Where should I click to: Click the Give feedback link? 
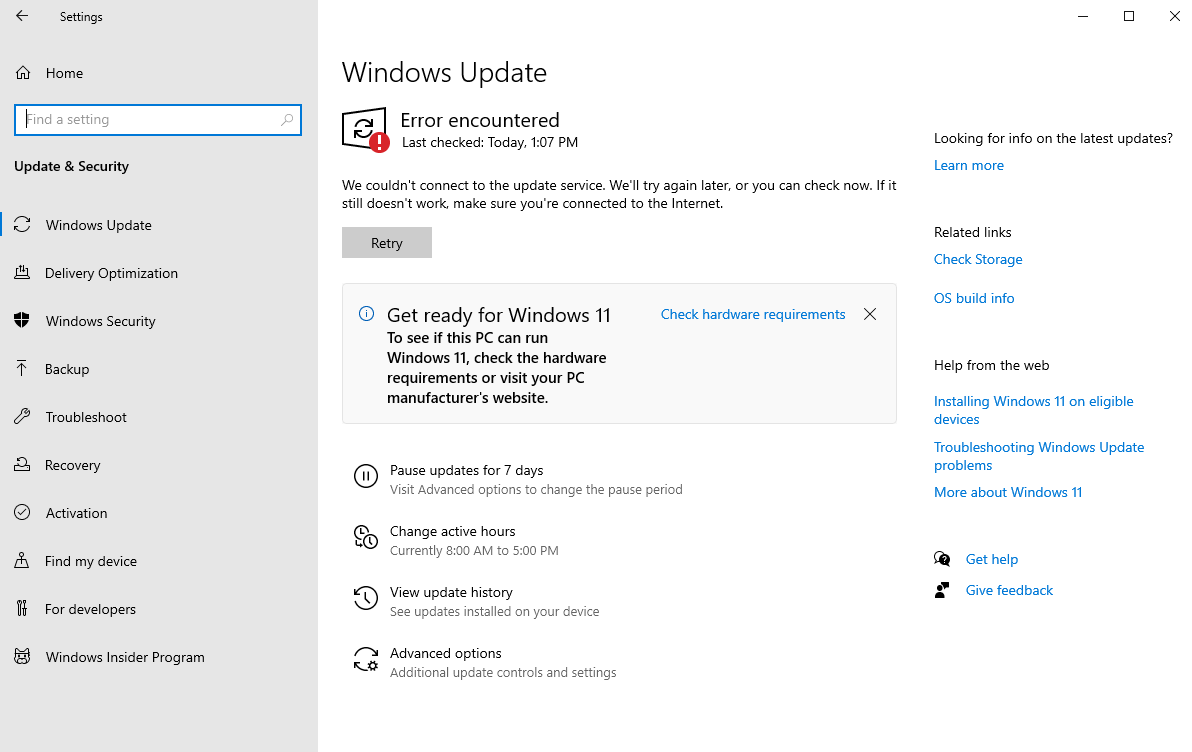coord(1009,590)
